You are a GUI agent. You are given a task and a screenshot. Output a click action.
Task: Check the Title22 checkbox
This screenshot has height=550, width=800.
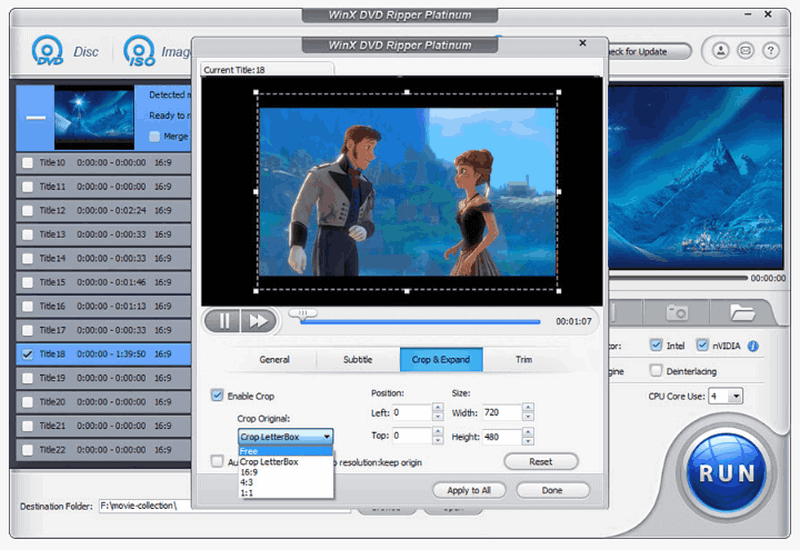28,450
